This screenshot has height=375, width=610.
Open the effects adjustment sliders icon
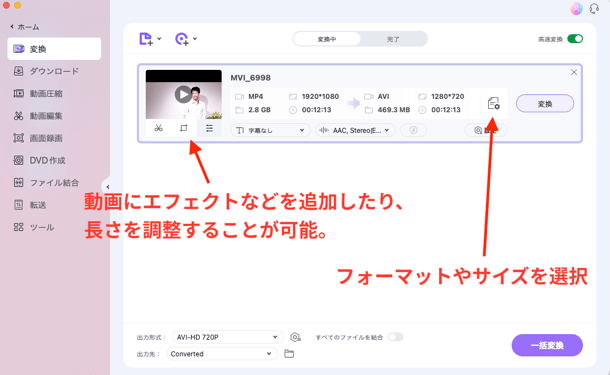209,128
